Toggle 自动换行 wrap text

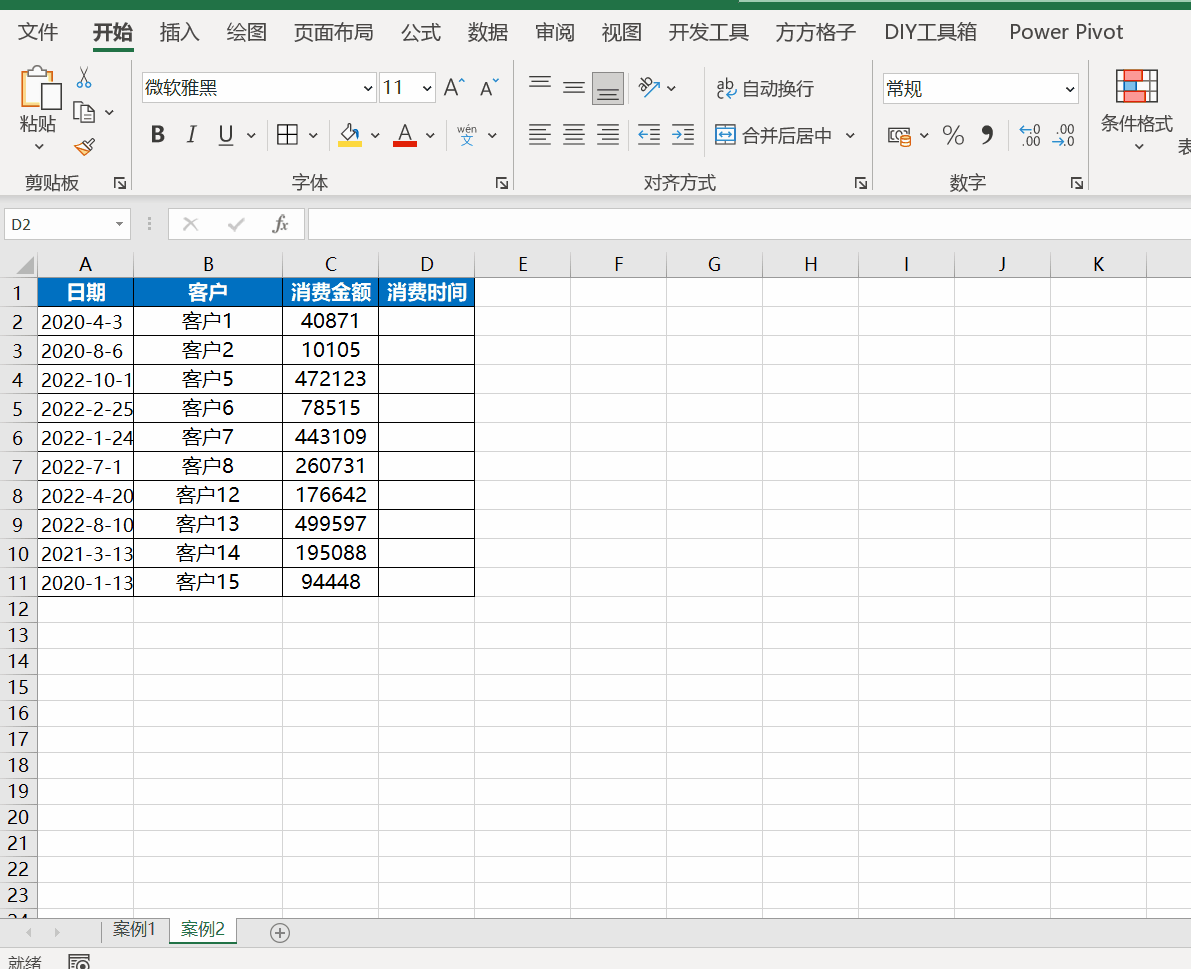[x=765, y=89]
